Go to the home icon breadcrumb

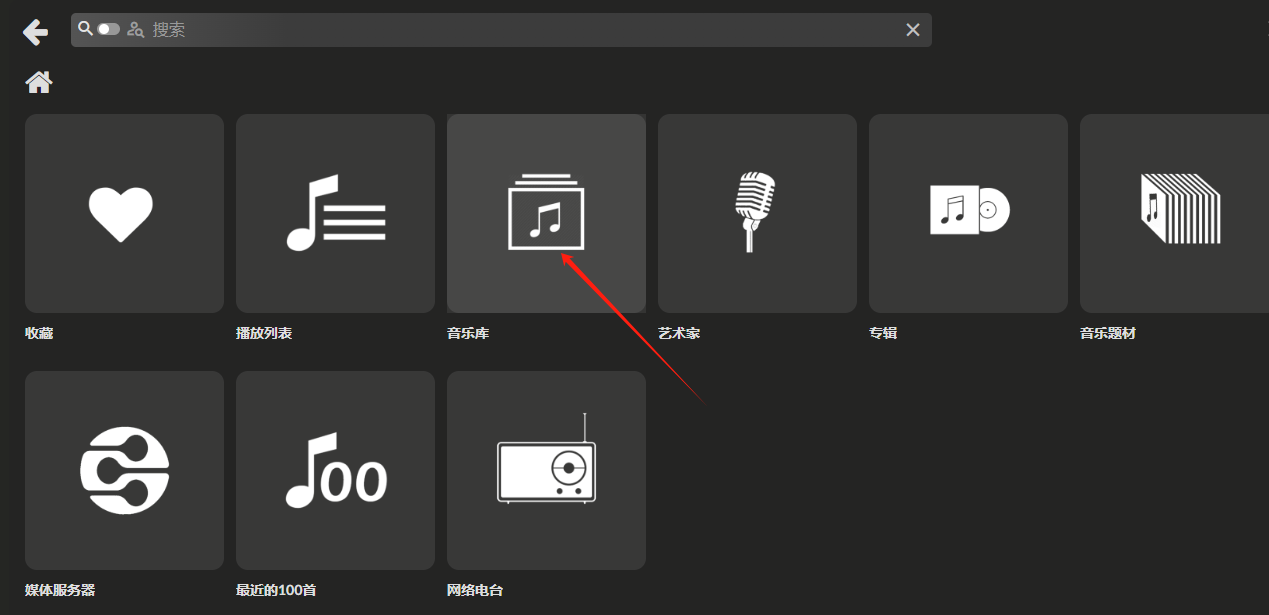coord(39,82)
